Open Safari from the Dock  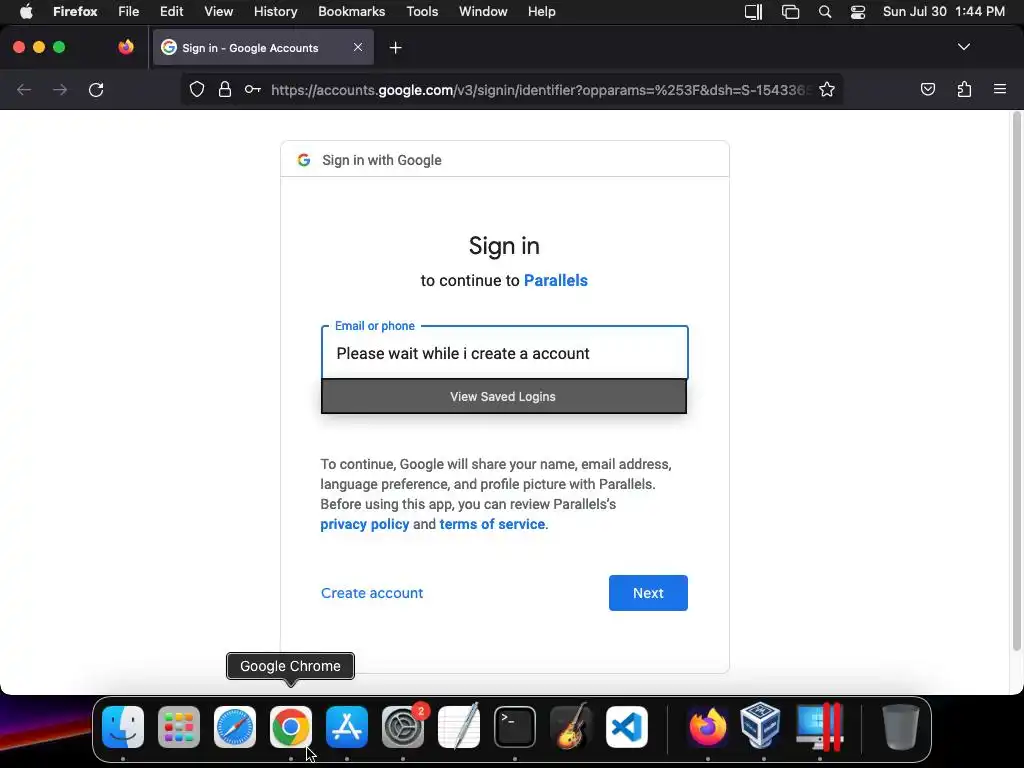(x=235, y=726)
